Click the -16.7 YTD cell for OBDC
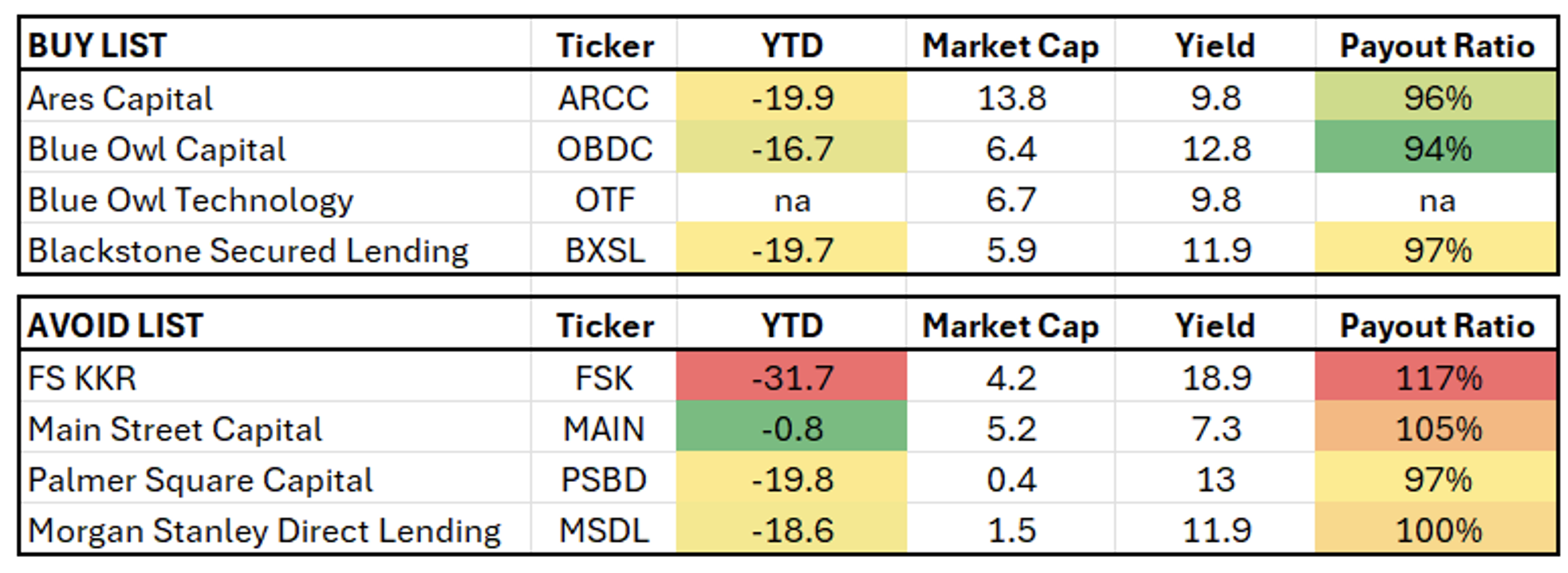The image size is (1568, 573). click(x=791, y=148)
